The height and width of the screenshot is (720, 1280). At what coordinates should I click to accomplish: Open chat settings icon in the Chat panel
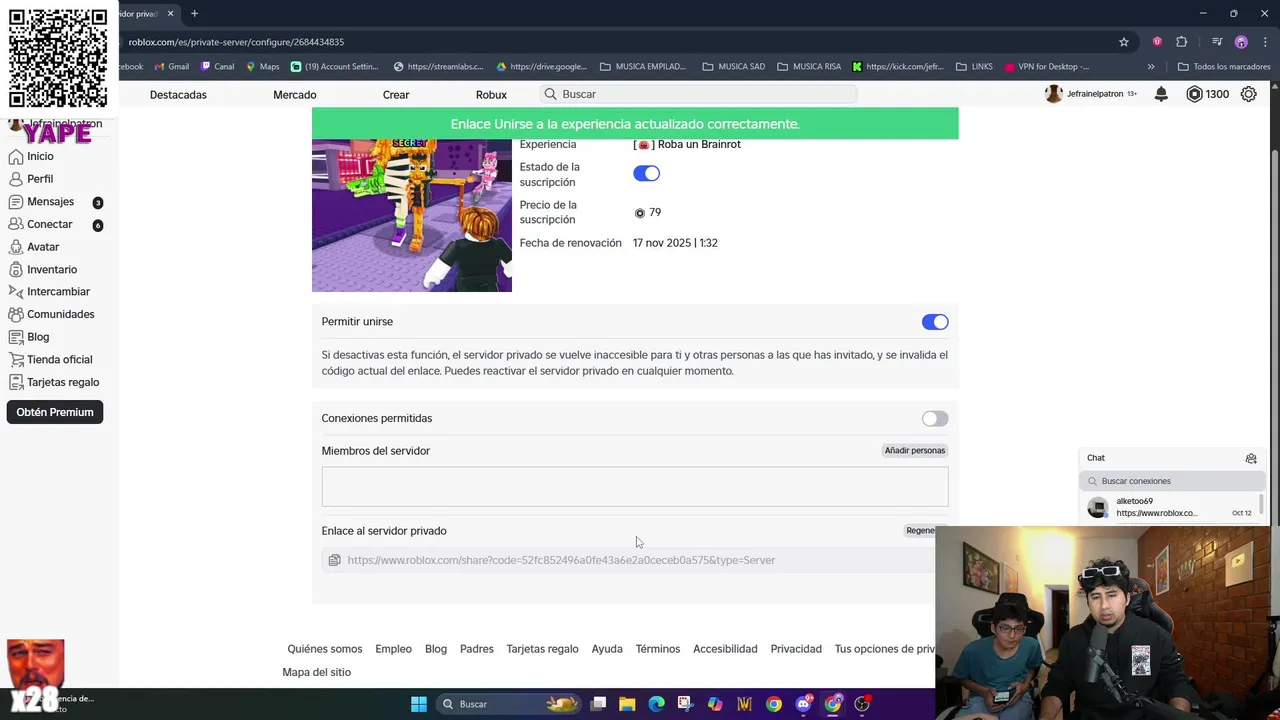point(1251,458)
